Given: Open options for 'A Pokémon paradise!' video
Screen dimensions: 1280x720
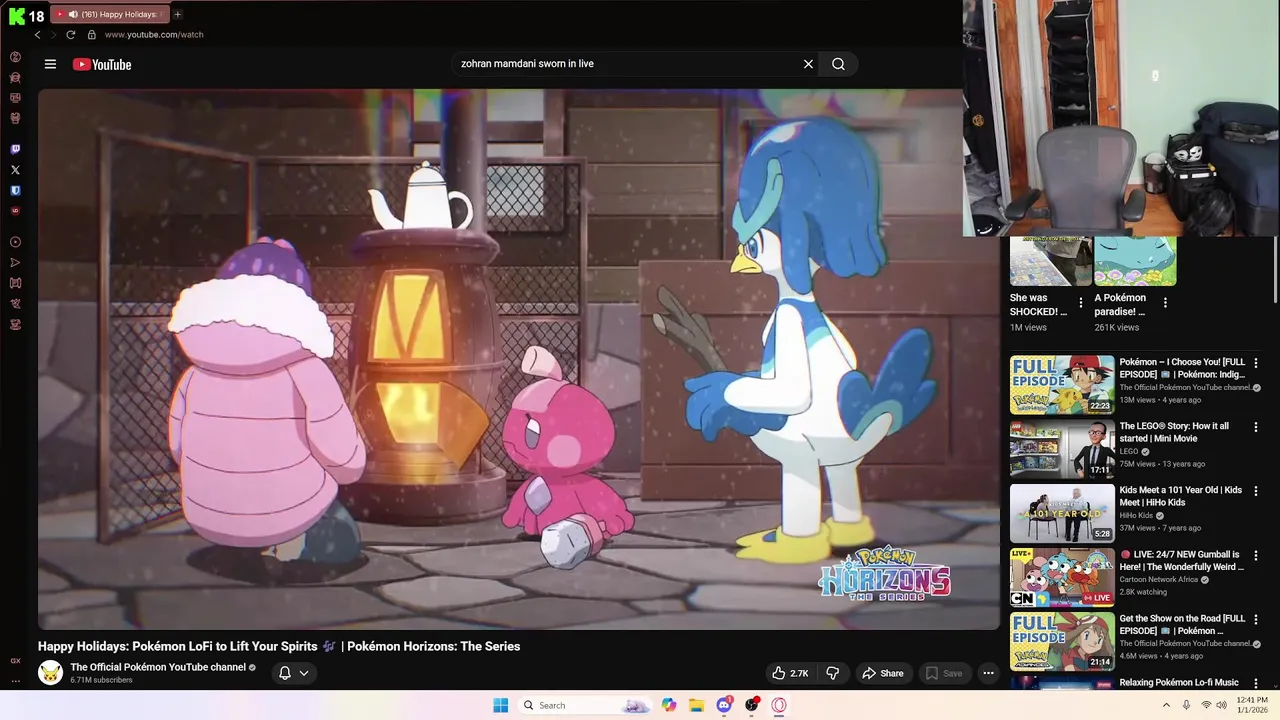Looking at the screenshot, I should point(1165,302).
